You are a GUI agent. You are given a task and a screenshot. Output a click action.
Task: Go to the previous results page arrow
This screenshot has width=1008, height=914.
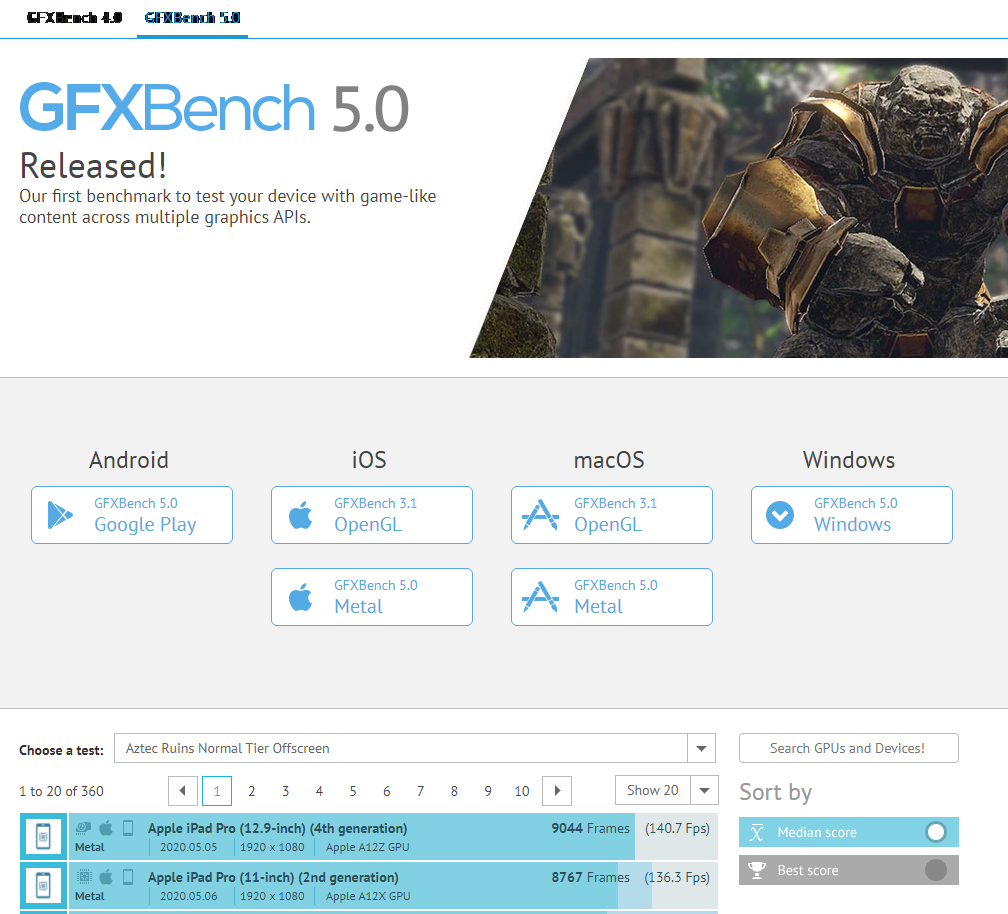pos(183,791)
